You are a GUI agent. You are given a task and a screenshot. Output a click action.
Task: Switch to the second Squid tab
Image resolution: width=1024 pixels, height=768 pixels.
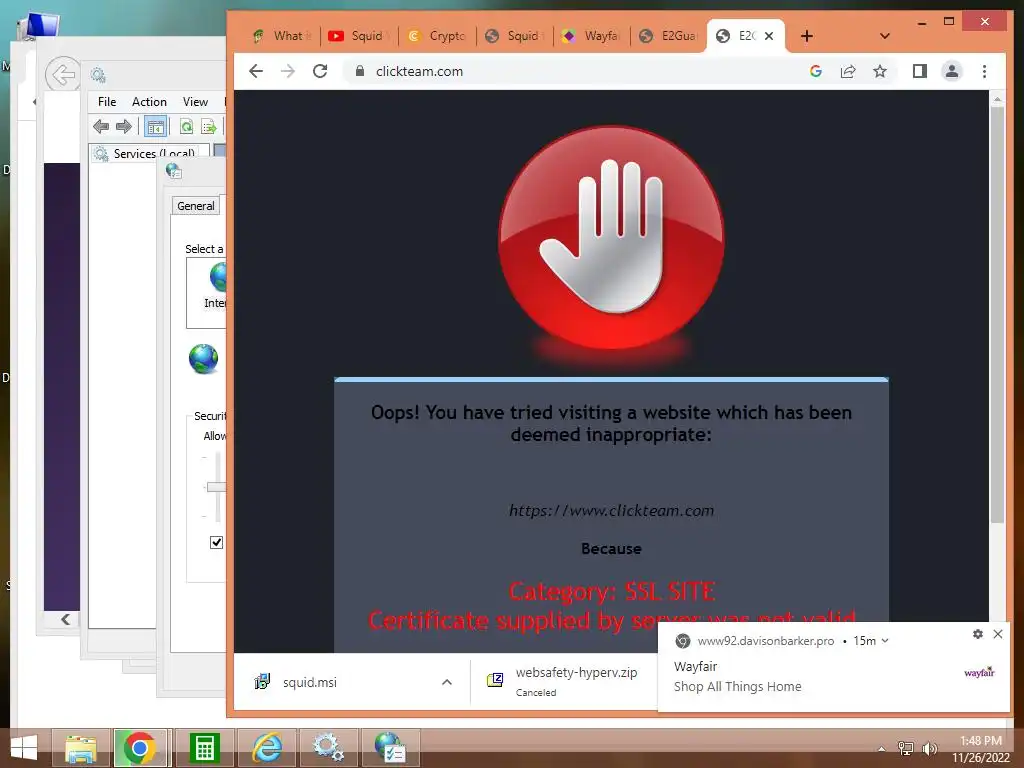click(x=514, y=36)
